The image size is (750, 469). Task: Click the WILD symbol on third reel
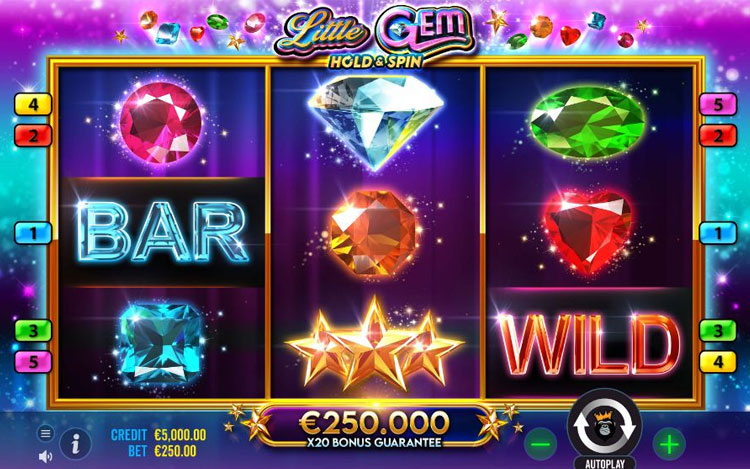(x=589, y=344)
